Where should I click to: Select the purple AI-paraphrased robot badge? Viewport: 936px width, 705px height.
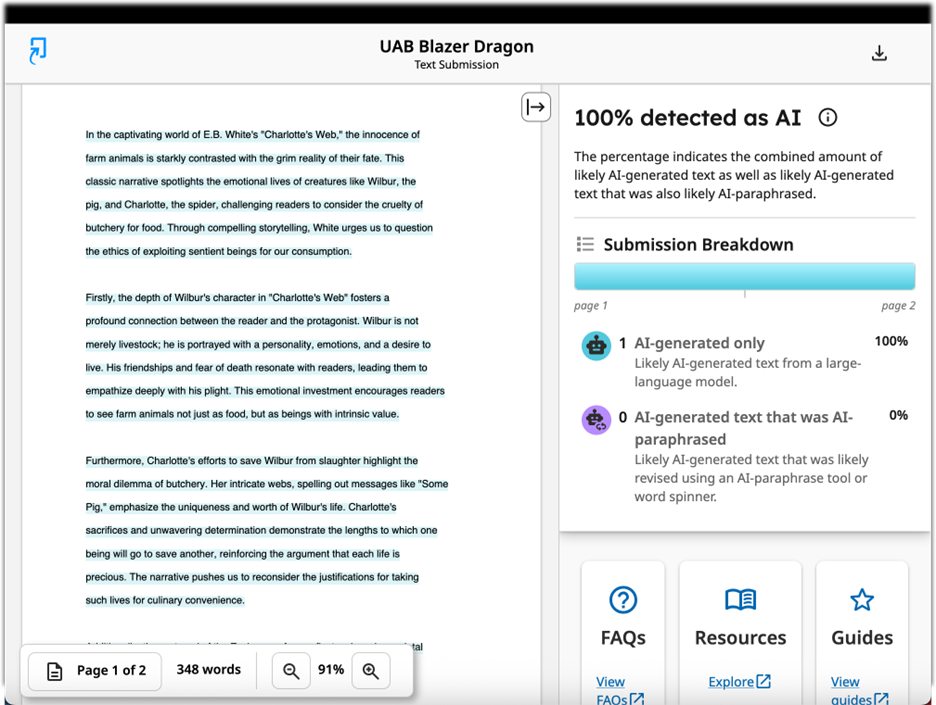click(596, 420)
